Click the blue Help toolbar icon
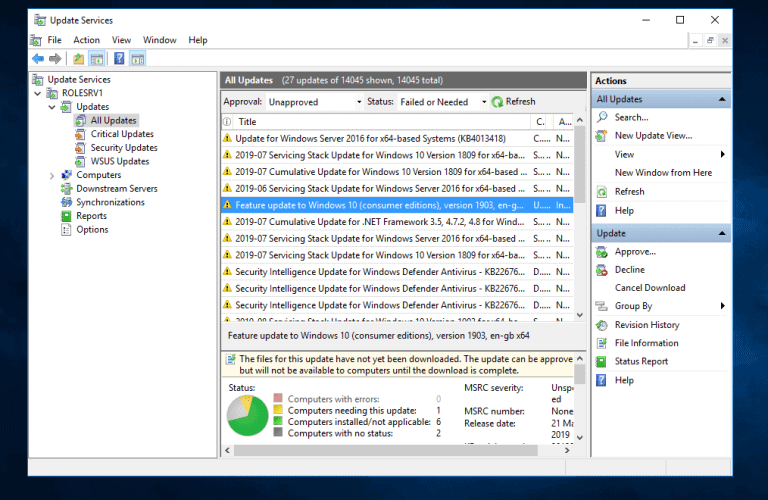Image resolution: width=768 pixels, height=500 pixels. pyautogui.click(x=119, y=59)
